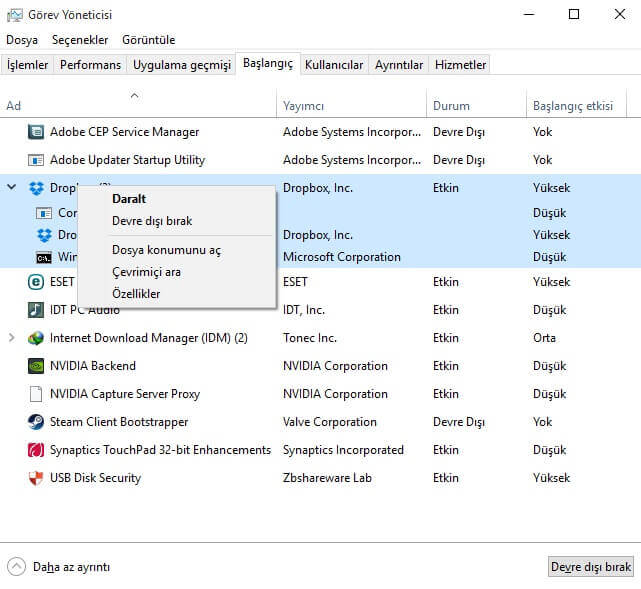Image resolution: width=641 pixels, height=589 pixels.
Task: Choose Devre dışı bırak in context menu
Action: point(177,221)
